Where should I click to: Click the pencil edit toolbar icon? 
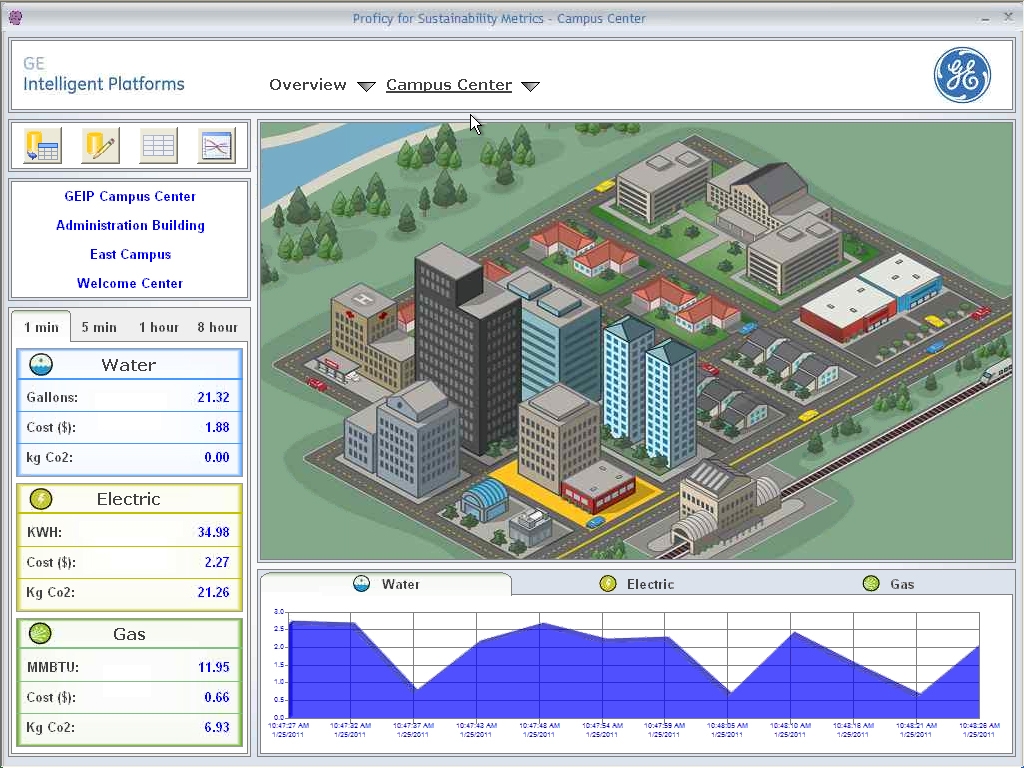pyautogui.click(x=100, y=145)
